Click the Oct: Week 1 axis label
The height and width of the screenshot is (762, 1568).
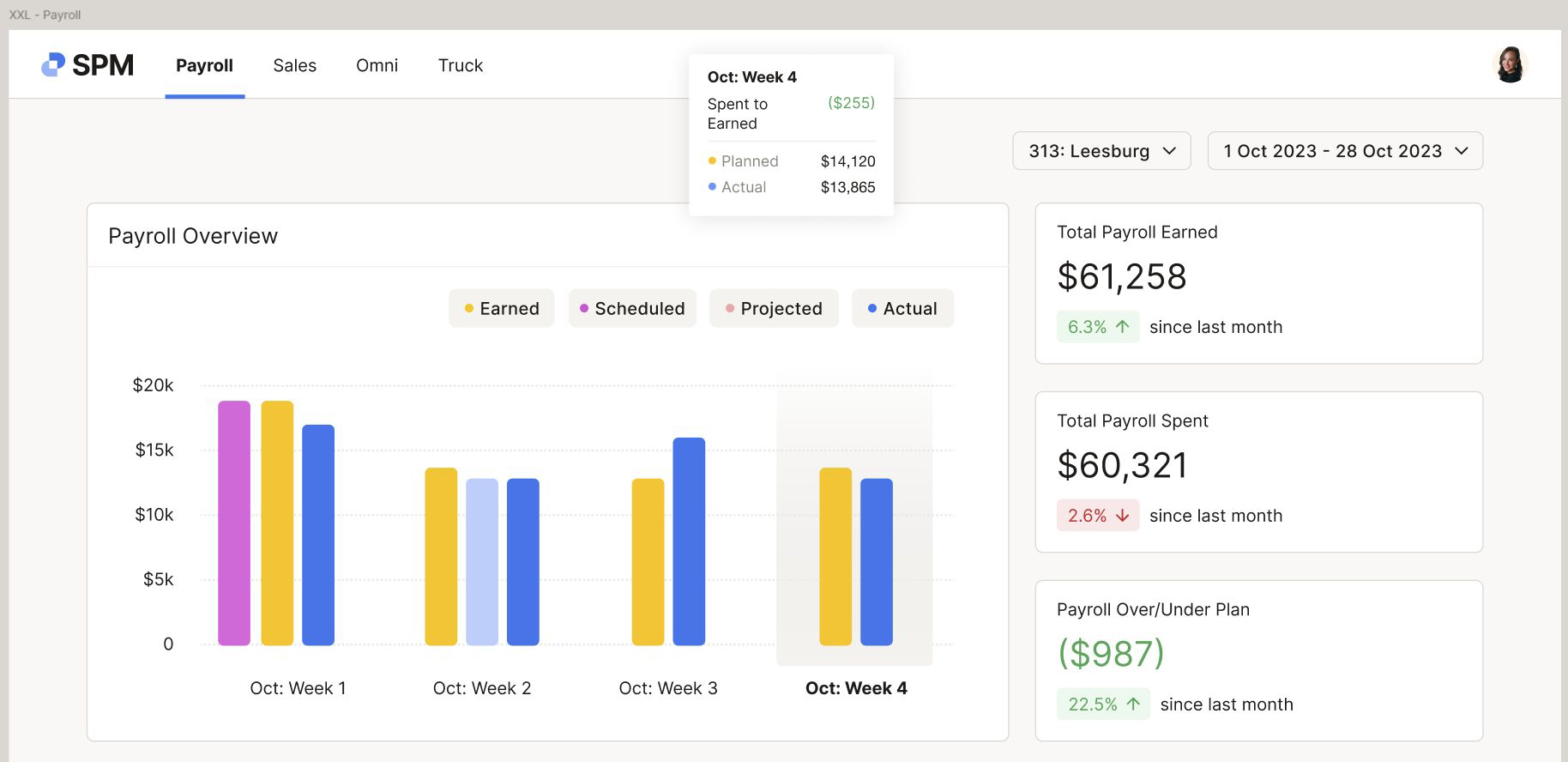298,688
